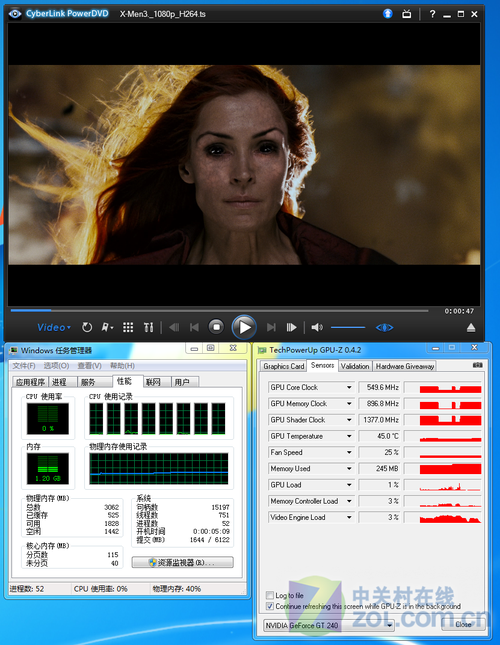Screen dimensions: 500x645
Task: Expand the Memory Controller Load dropdown
Action: point(349,501)
